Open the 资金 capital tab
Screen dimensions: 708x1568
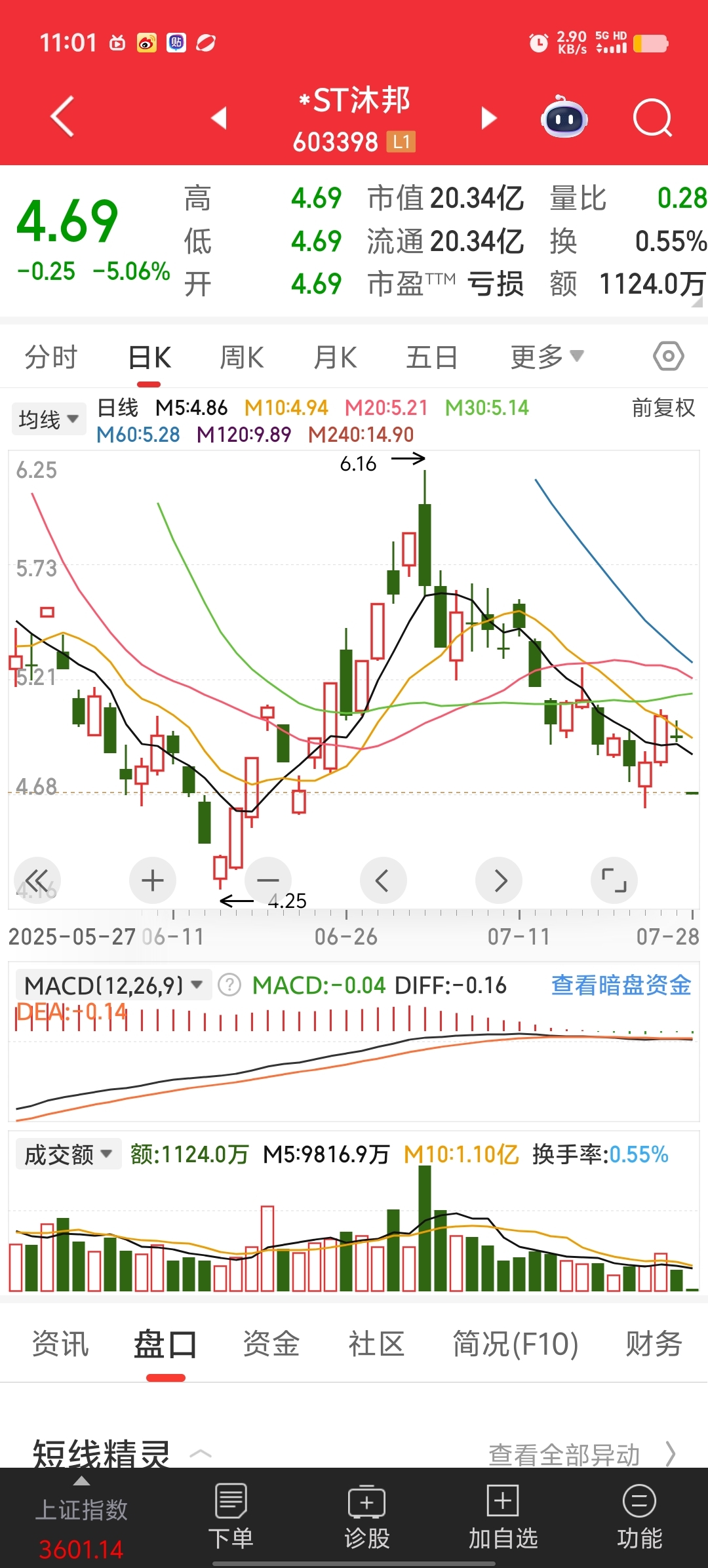point(271,1344)
